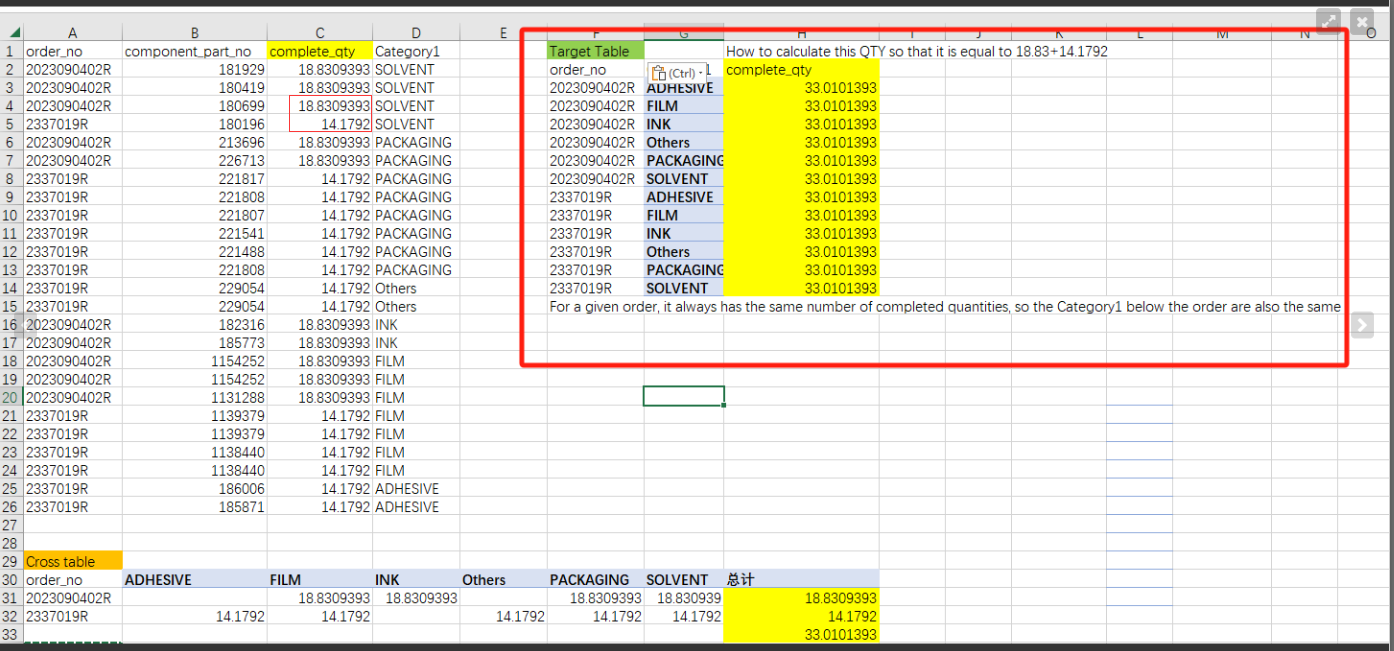Click part number 221817 cell

(x=194, y=179)
